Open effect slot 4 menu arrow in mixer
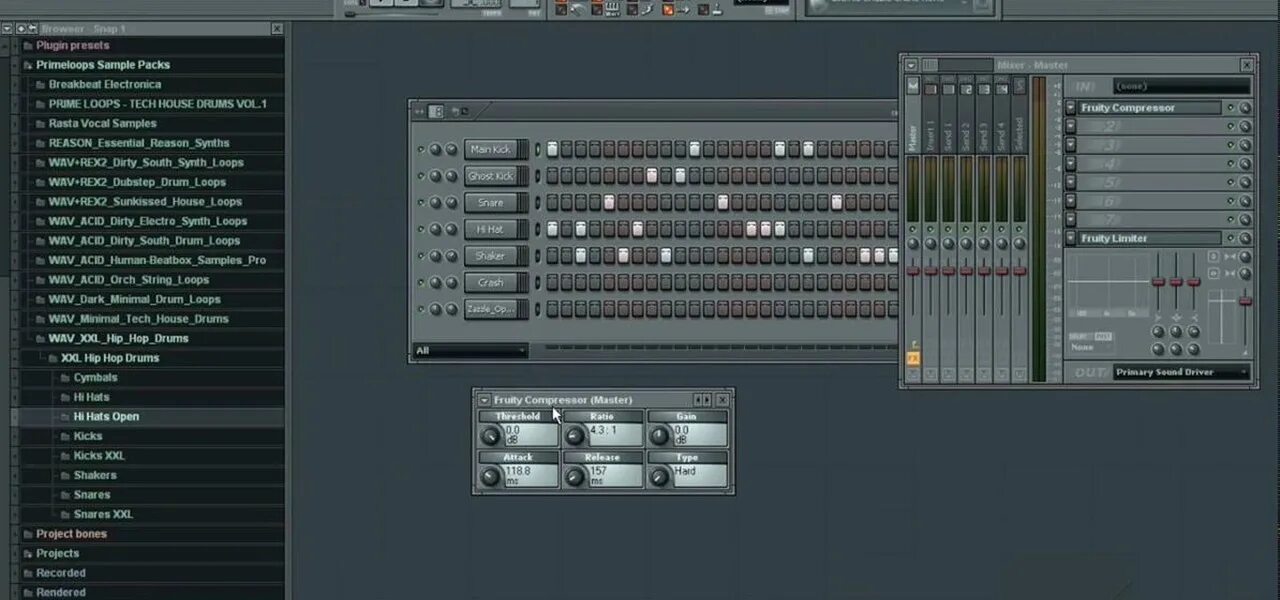 click(x=1070, y=164)
